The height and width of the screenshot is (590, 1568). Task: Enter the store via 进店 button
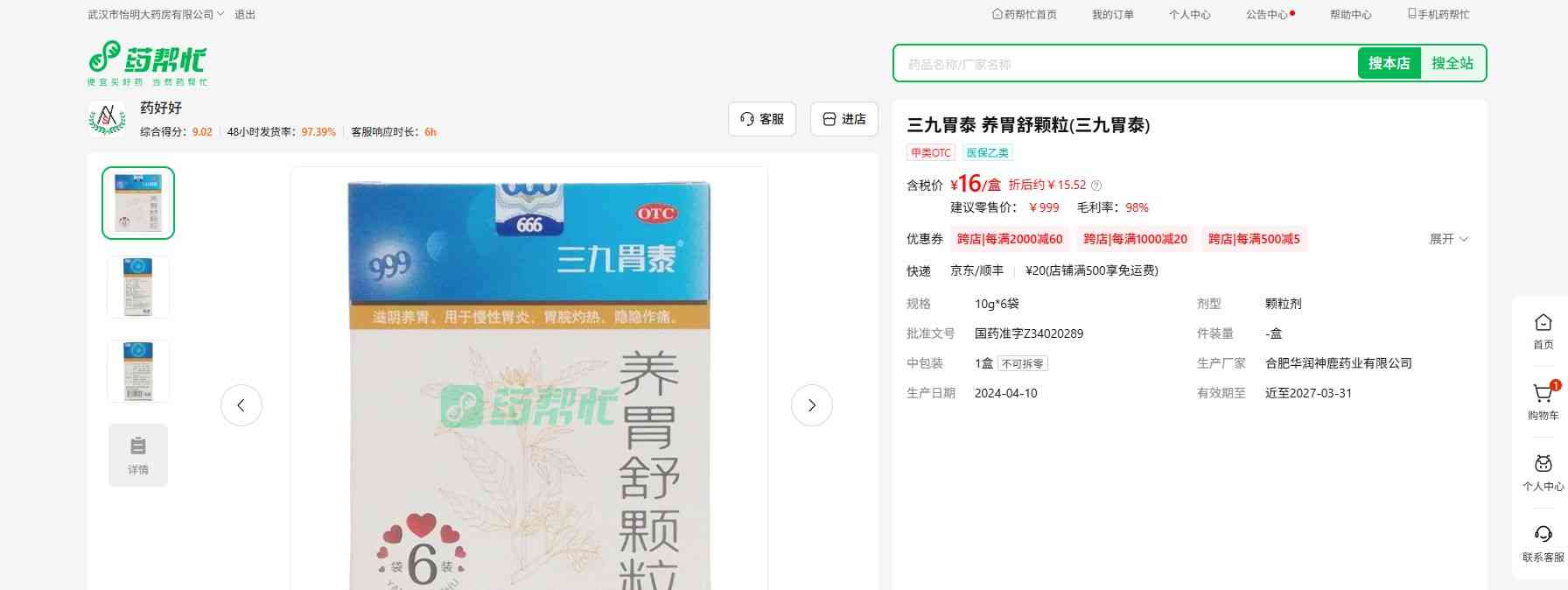click(x=843, y=119)
